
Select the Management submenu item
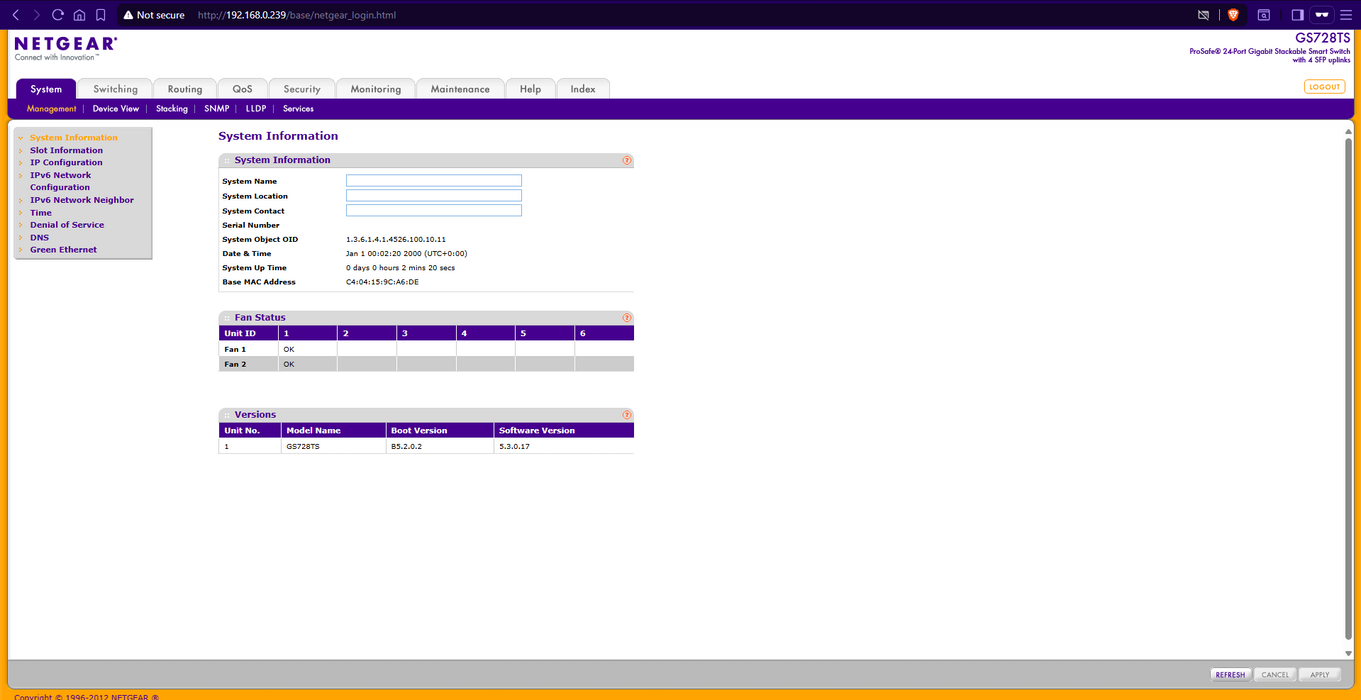pos(52,109)
